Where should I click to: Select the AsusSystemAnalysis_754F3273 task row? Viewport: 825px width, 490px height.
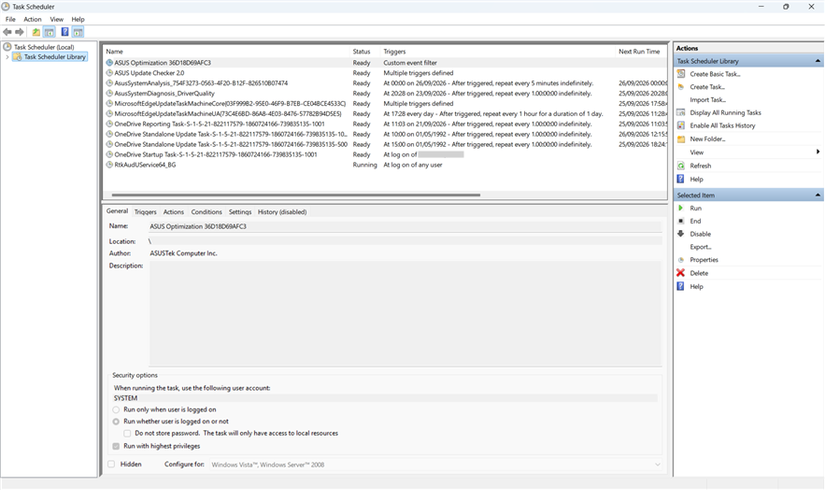[x=385, y=83]
